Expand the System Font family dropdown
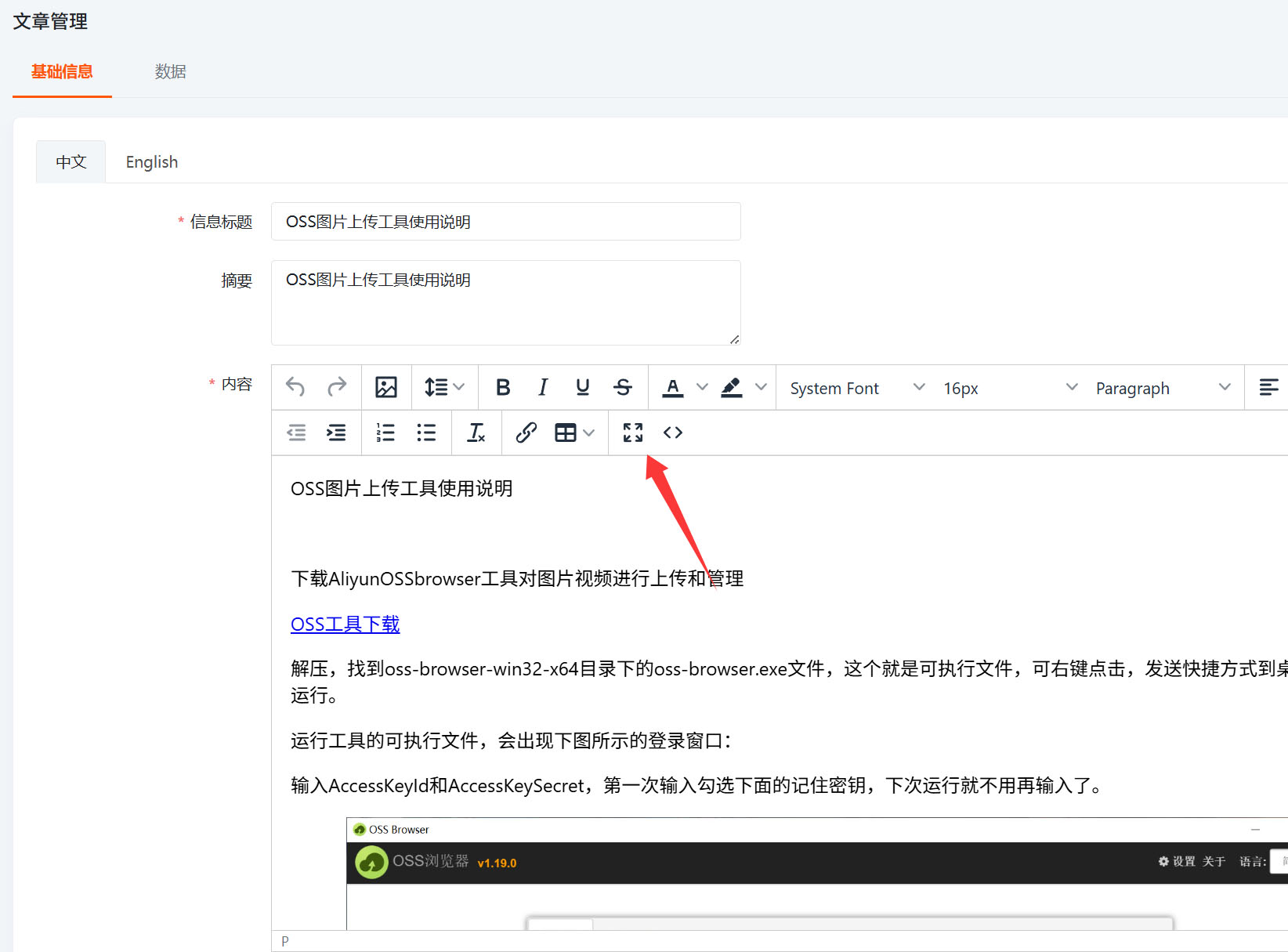 (x=857, y=388)
